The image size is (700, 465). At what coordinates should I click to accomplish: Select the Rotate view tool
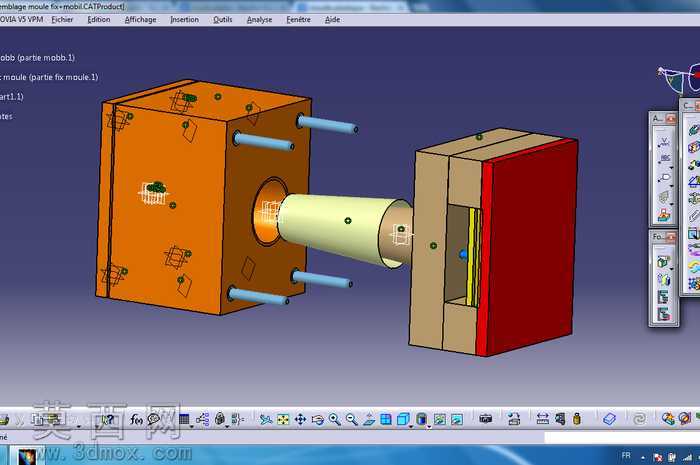pos(318,419)
